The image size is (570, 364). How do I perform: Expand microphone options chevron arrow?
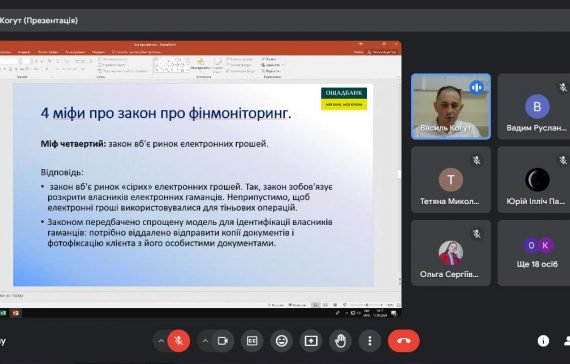tap(161, 341)
